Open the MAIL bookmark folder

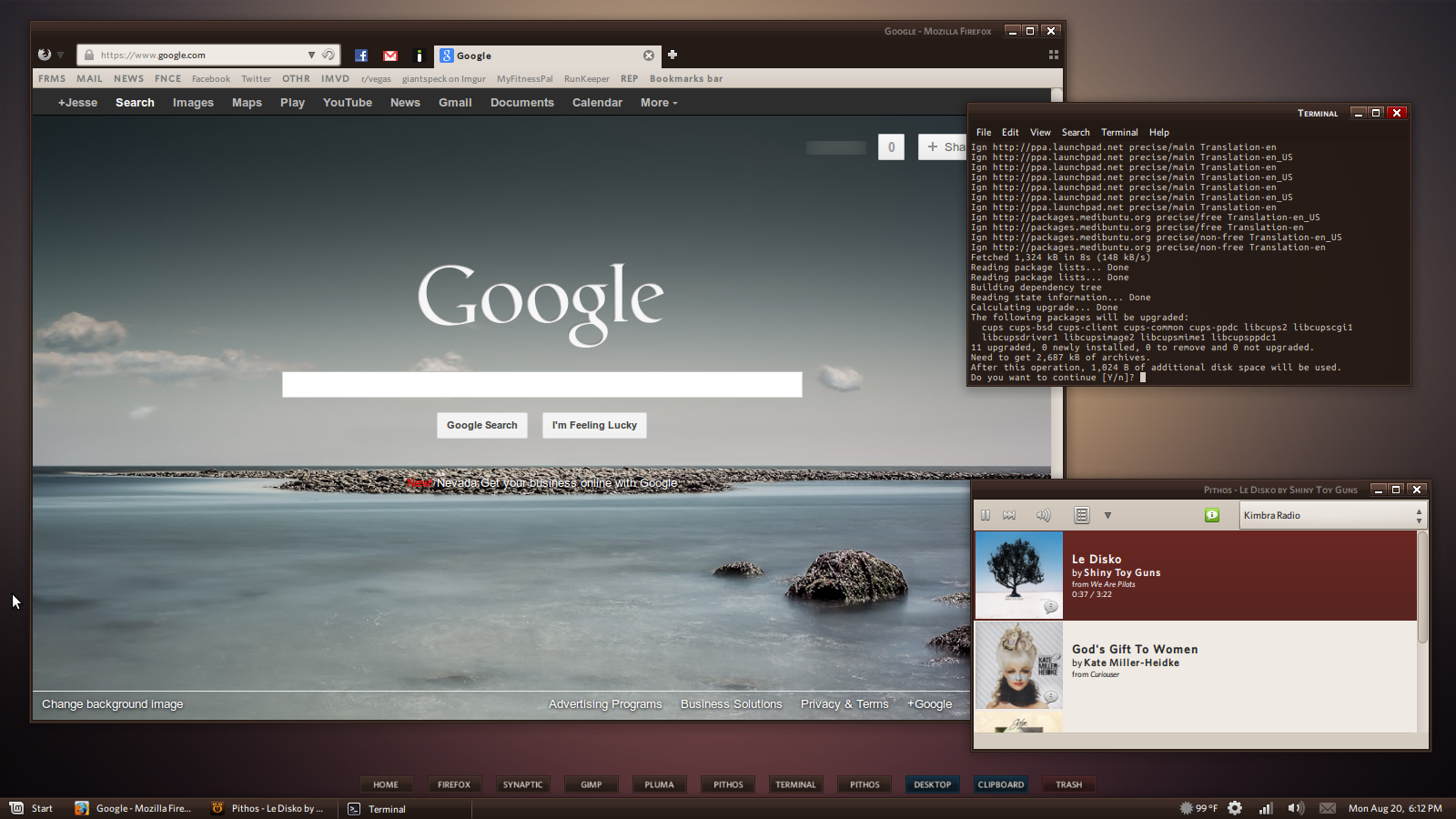[89, 78]
